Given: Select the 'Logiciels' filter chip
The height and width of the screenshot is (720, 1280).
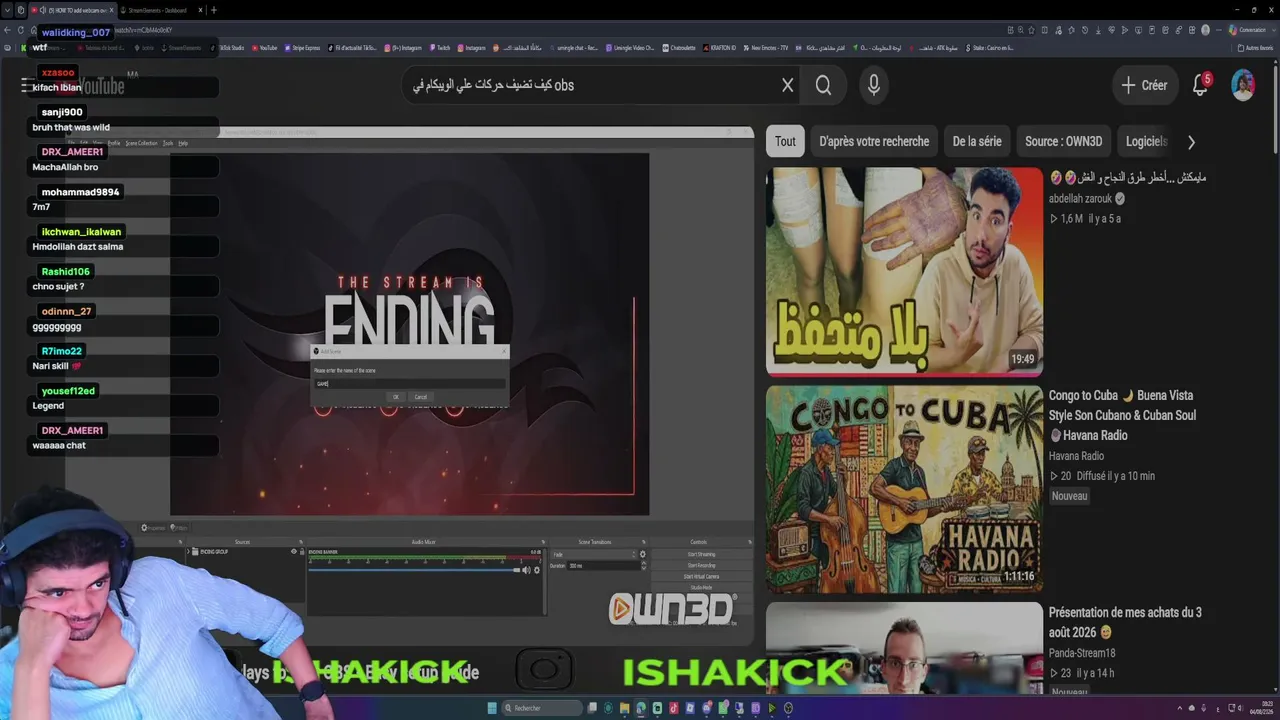Looking at the screenshot, I should click(x=1147, y=142).
